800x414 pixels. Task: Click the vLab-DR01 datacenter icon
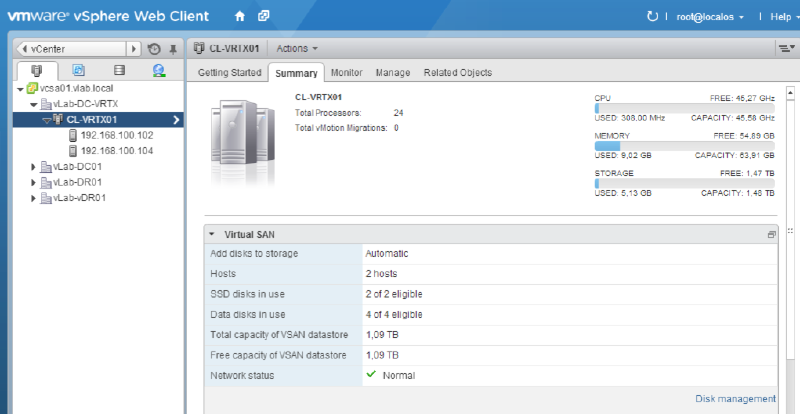coord(46,182)
